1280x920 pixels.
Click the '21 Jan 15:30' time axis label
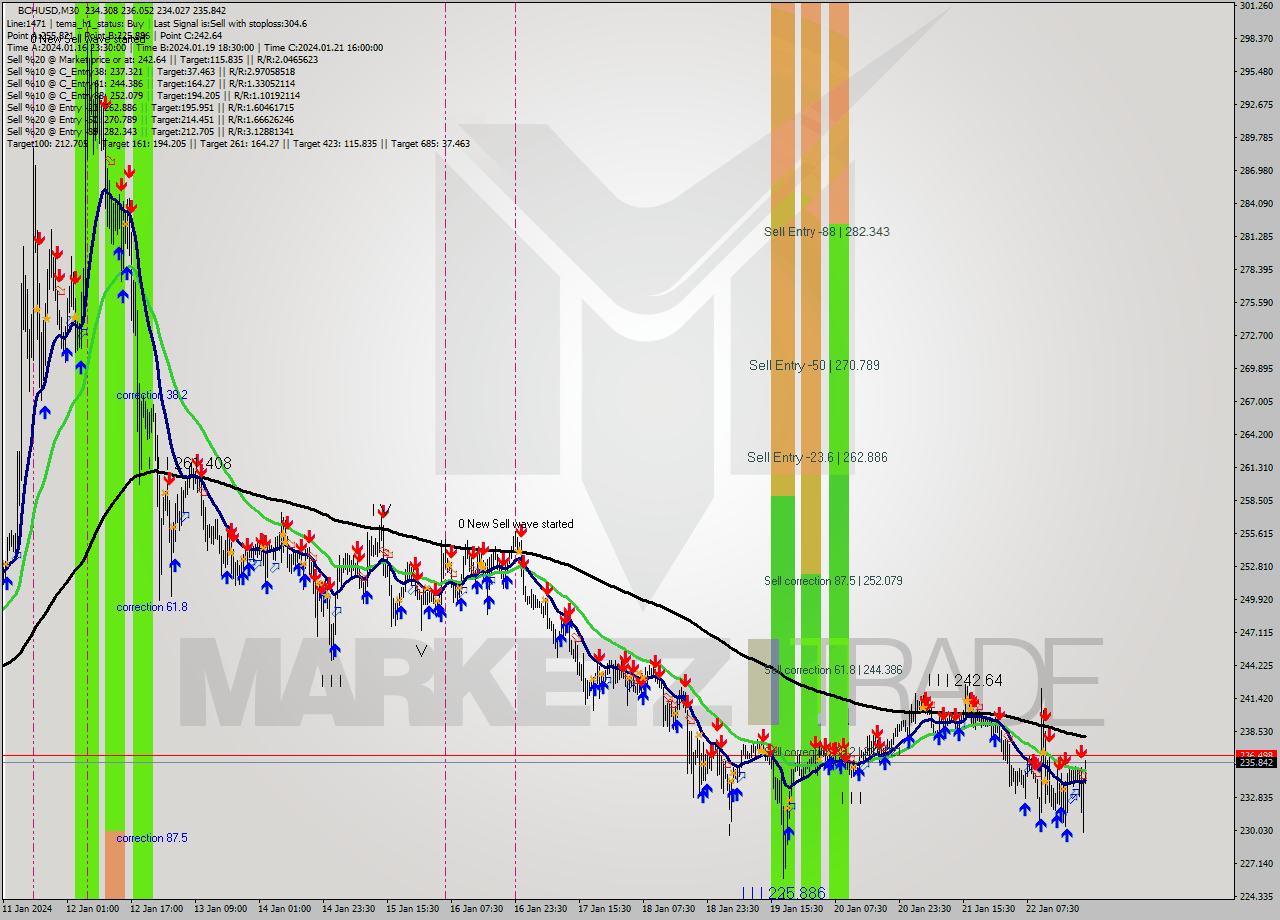tap(988, 909)
